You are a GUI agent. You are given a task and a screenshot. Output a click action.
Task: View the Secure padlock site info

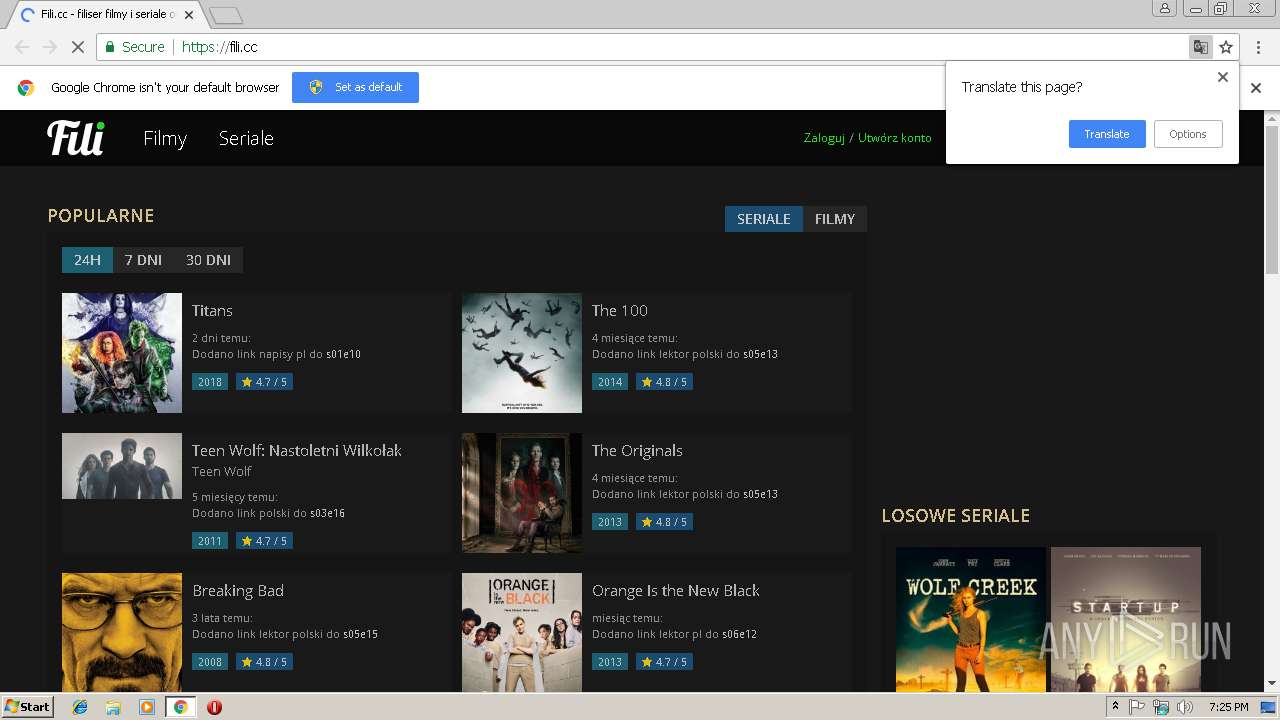point(135,47)
